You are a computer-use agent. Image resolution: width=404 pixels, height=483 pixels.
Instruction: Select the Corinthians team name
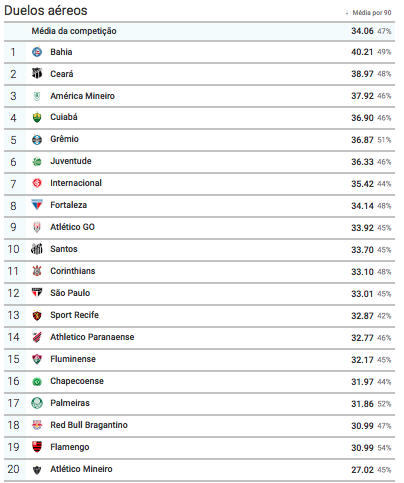[x=73, y=271]
